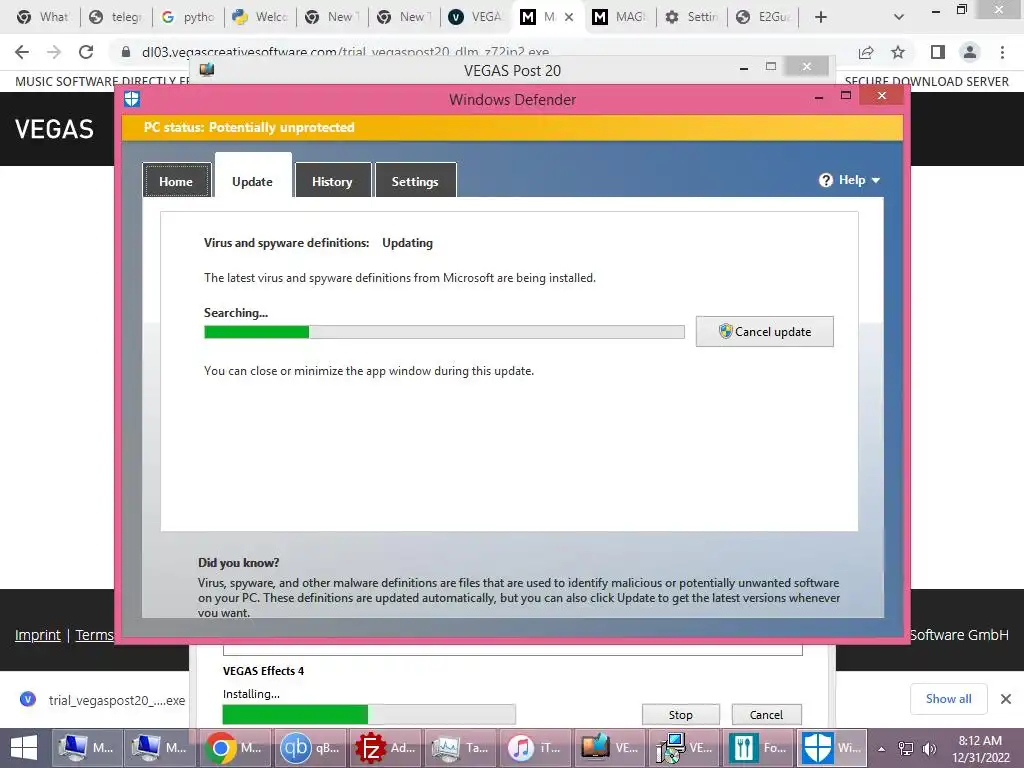This screenshot has width=1024, height=768.
Task: Select the Update tab in Windows Defender
Action: pos(253,181)
